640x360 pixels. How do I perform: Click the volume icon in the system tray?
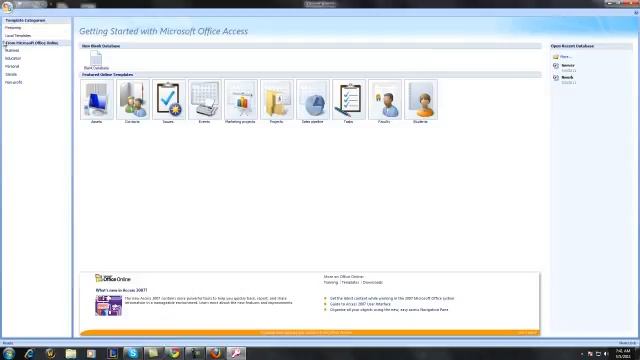pos(606,354)
